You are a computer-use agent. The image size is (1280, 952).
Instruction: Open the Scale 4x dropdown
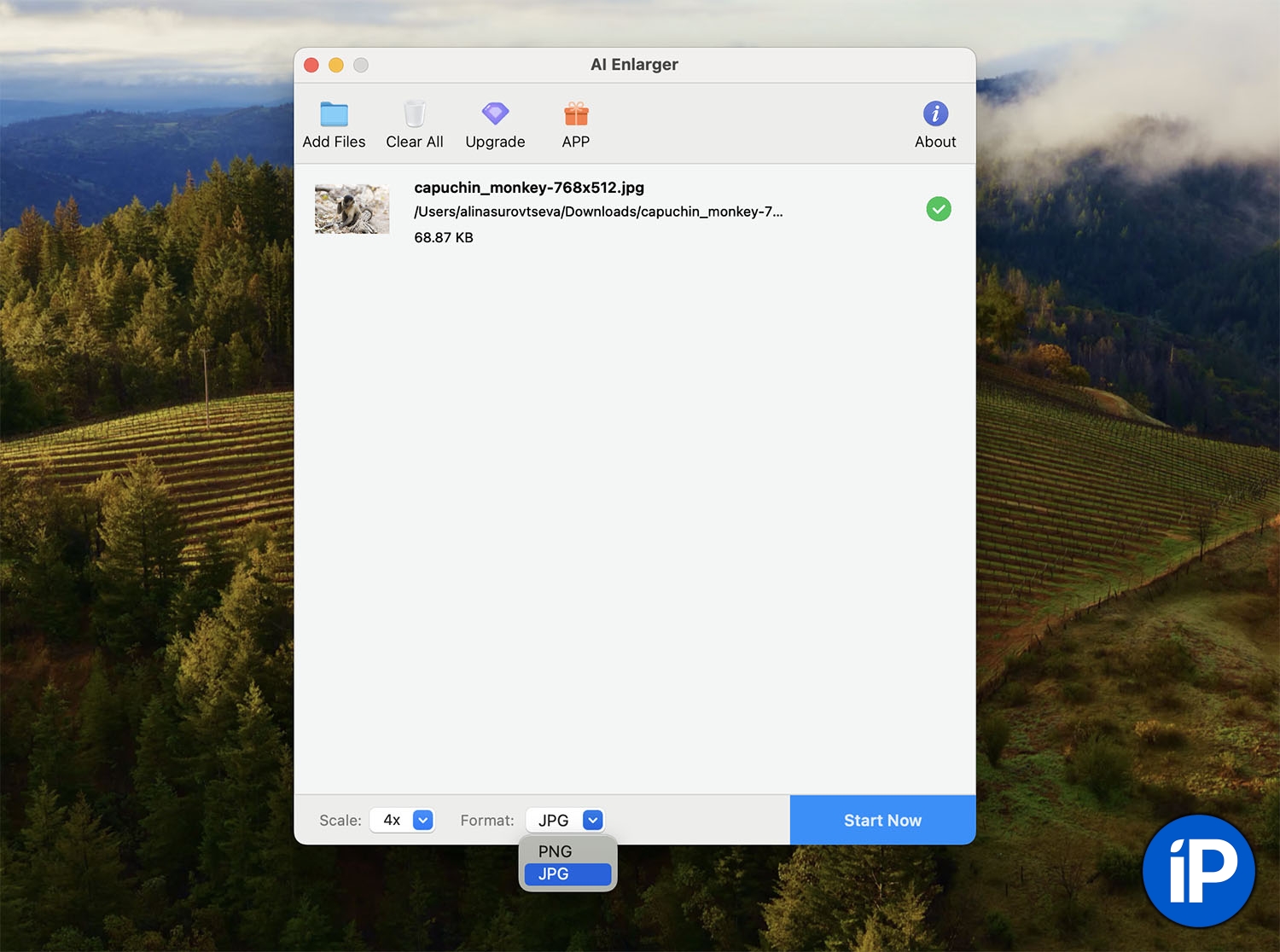[x=403, y=820]
